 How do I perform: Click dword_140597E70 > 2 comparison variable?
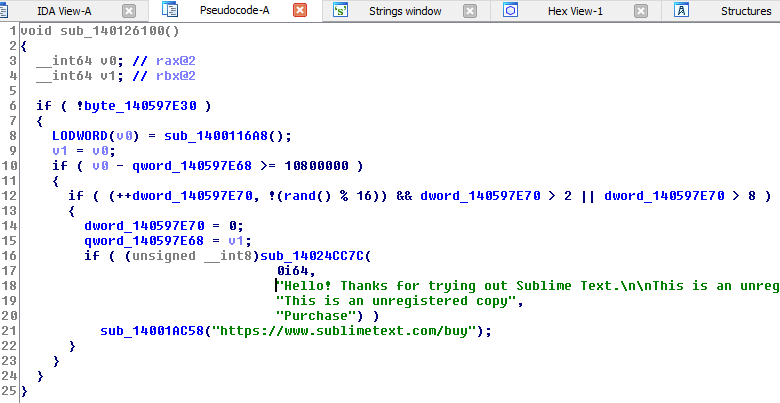click(x=480, y=196)
